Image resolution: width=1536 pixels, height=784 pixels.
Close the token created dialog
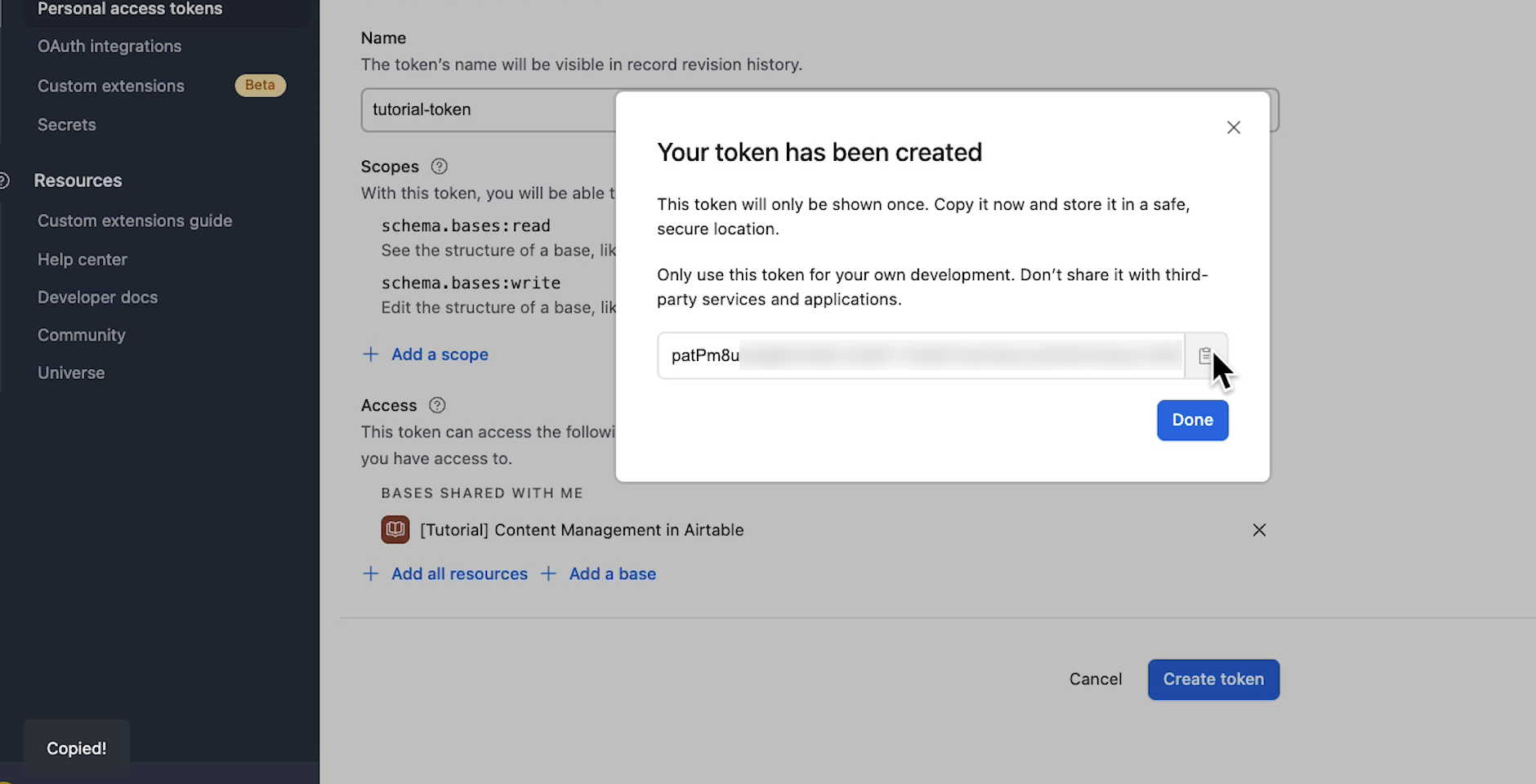point(1233,127)
